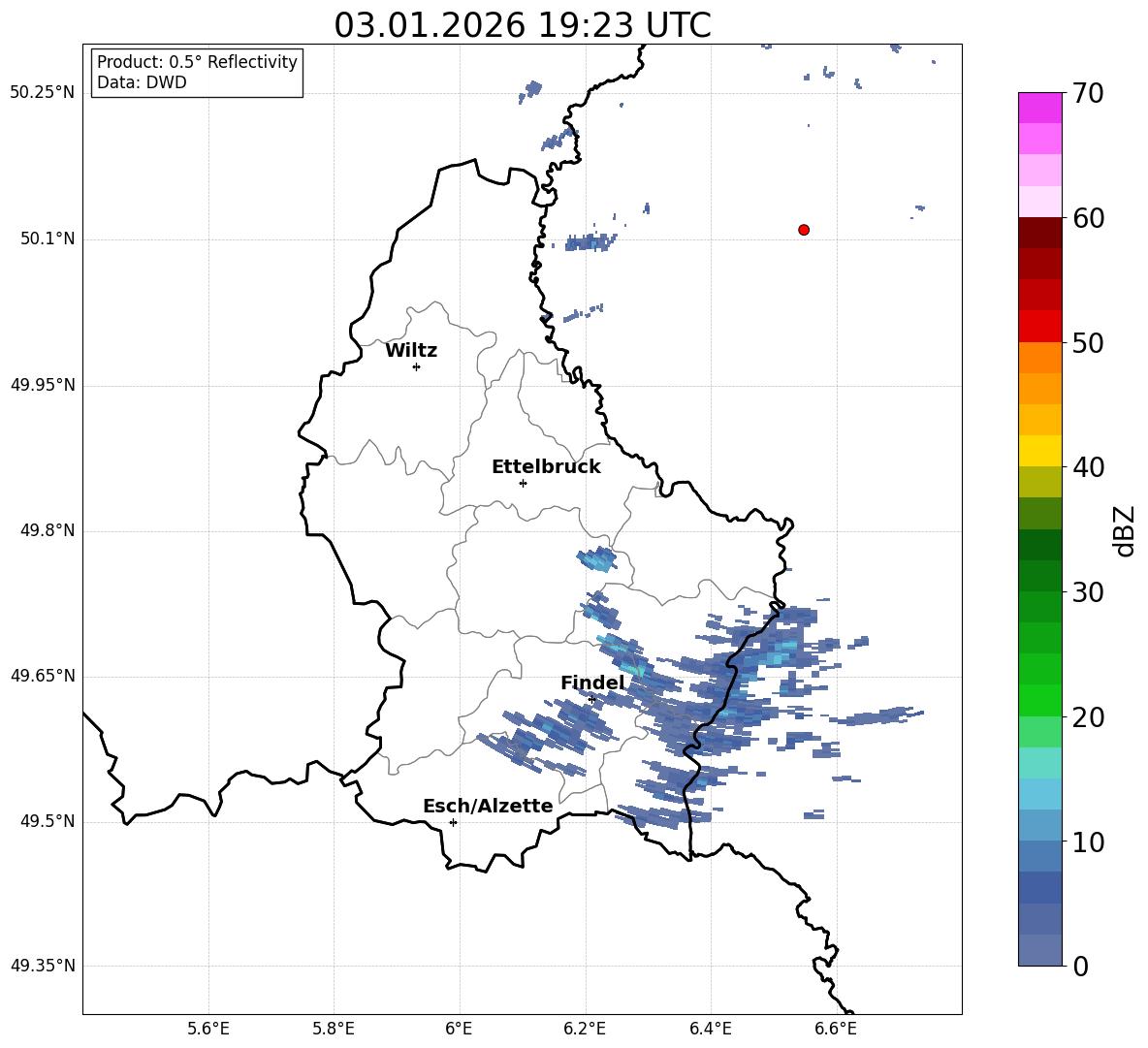The width and height of the screenshot is (1148, 1048).
Task: Click the colorbar tick label 40
Action: pyautogui.click(x=1088, y=467)
